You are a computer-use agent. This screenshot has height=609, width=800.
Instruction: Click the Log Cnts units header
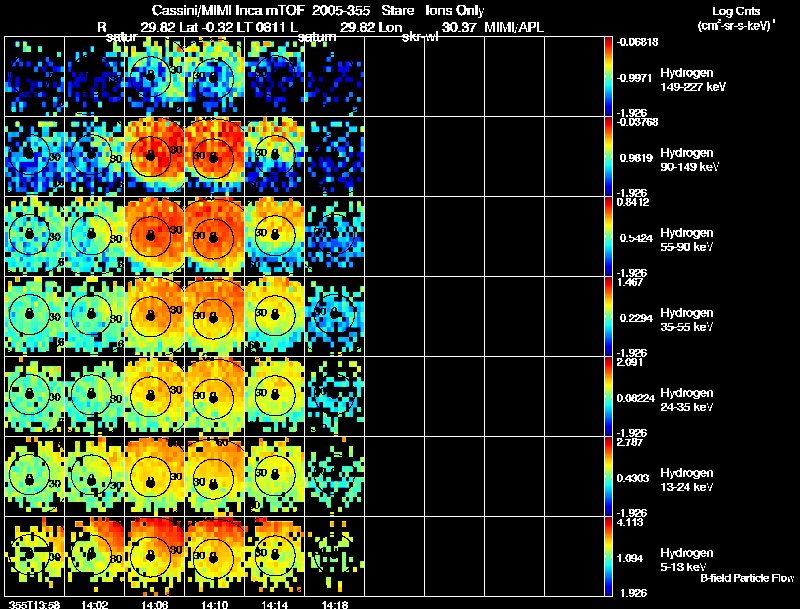click(x=736, y=19)
